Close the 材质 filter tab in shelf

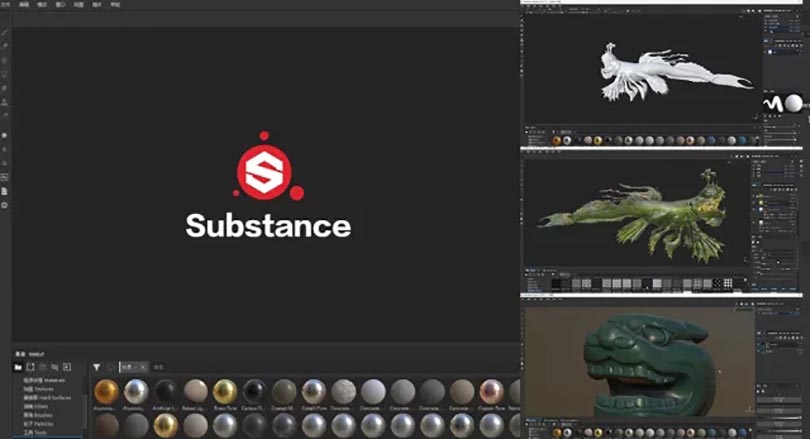click(143, 367)
